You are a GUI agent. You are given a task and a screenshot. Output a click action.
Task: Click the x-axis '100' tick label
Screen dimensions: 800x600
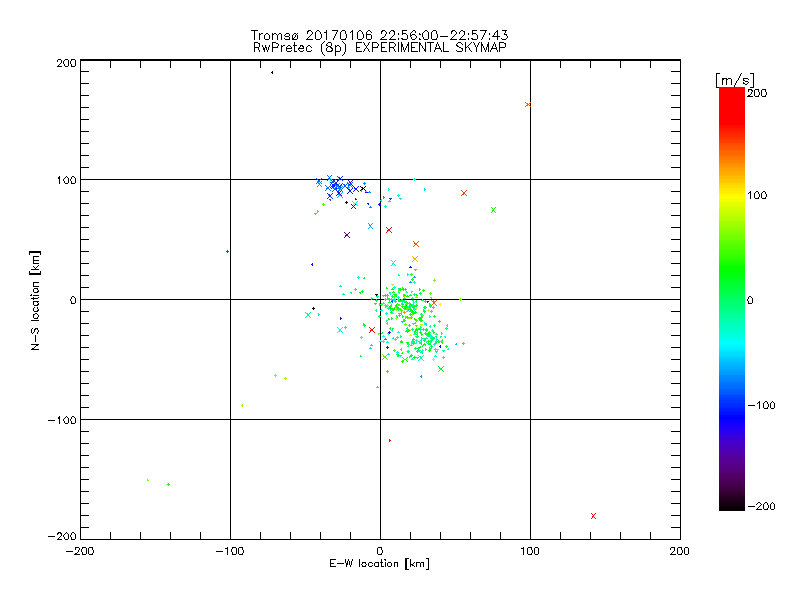coord(530,551)
